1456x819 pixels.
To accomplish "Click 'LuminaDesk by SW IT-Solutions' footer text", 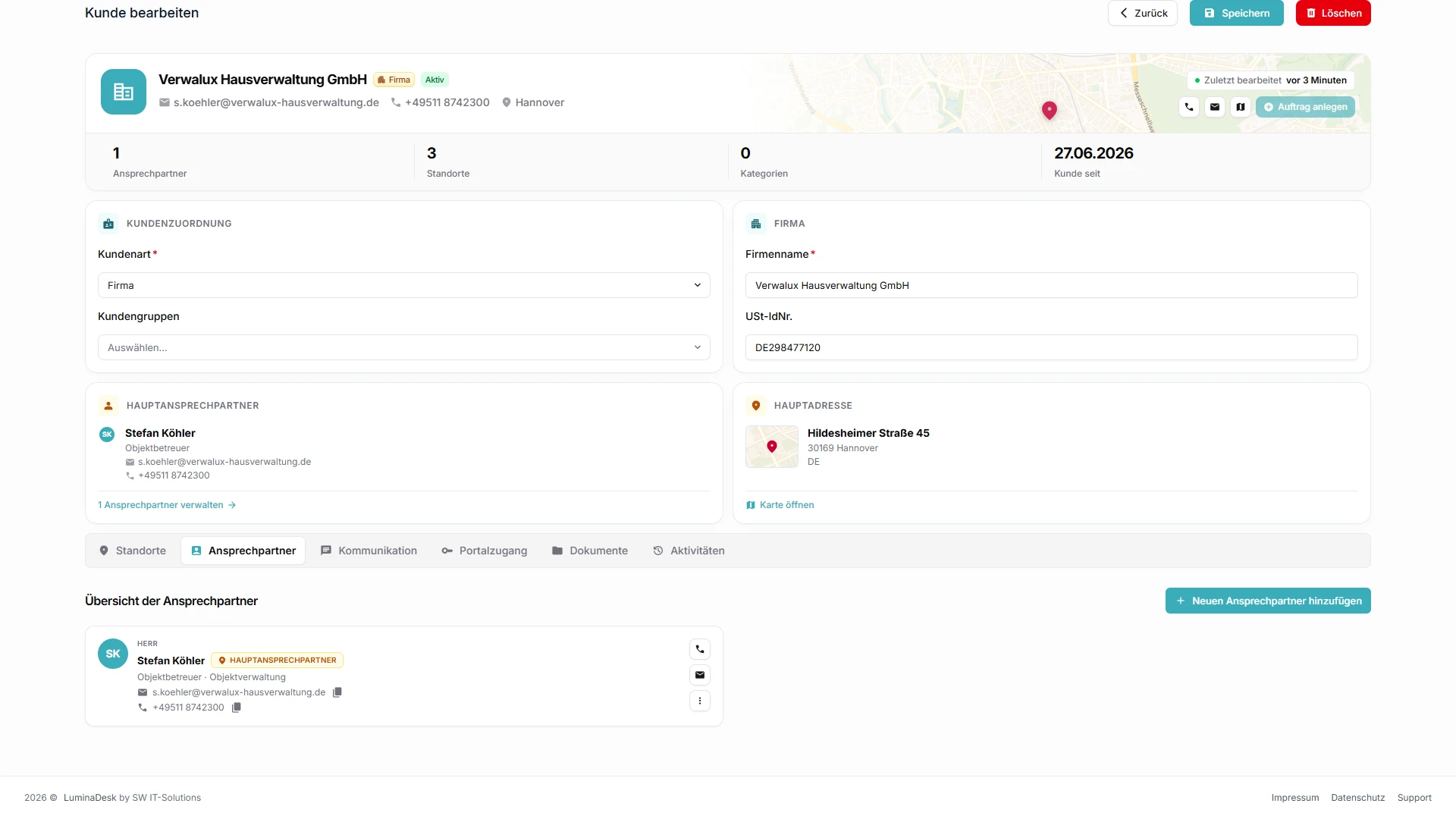I will coord(132,798).
